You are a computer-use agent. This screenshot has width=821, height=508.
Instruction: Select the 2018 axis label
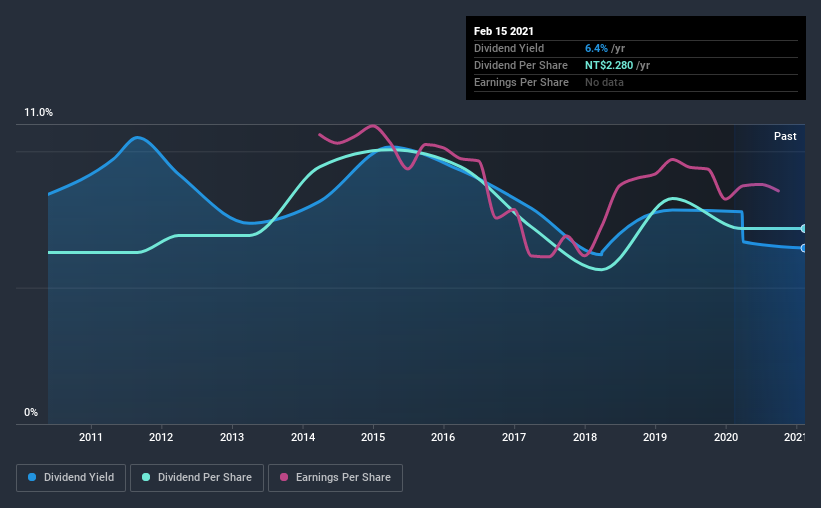585,437
